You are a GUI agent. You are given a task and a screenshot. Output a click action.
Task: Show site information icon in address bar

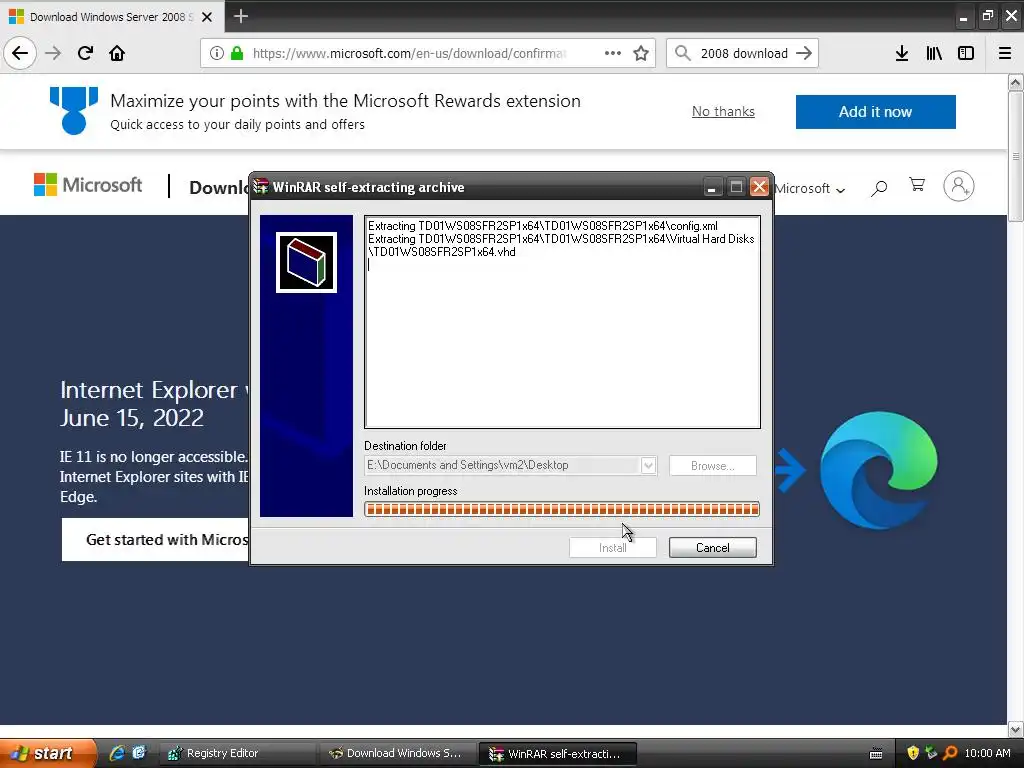pos(217,53)
